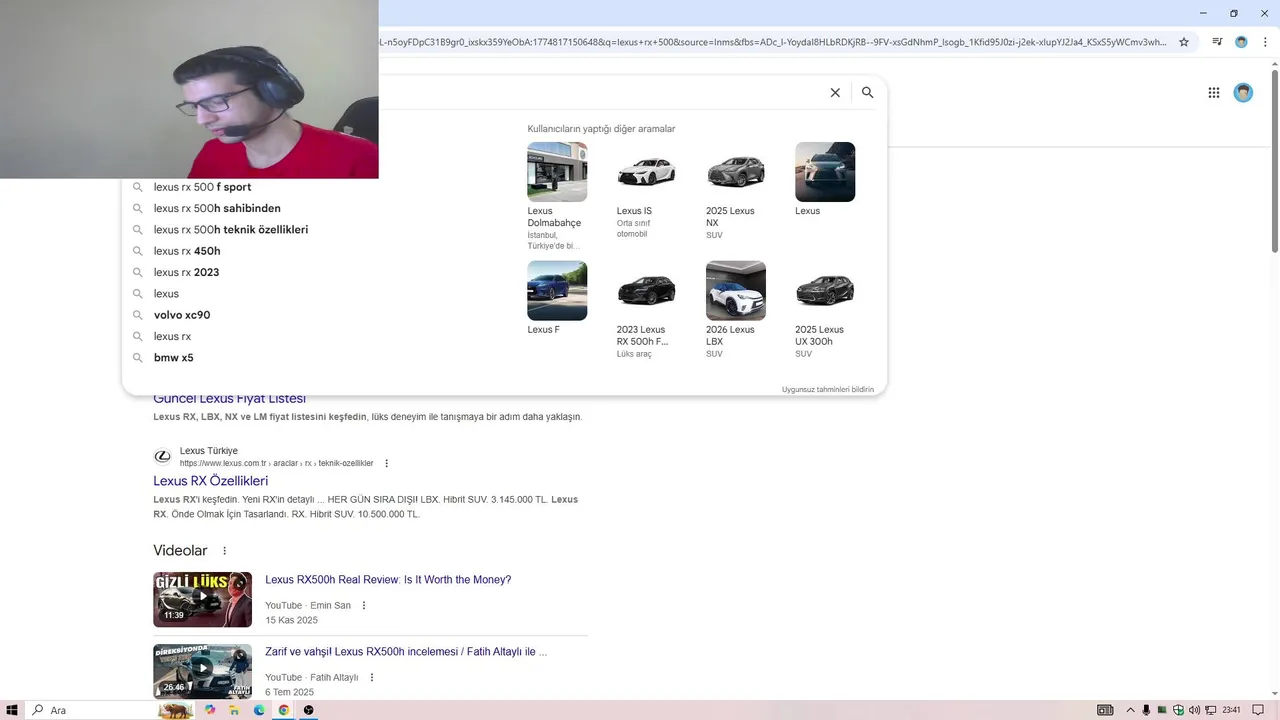Open the network tray icon

click(1210, 710)
